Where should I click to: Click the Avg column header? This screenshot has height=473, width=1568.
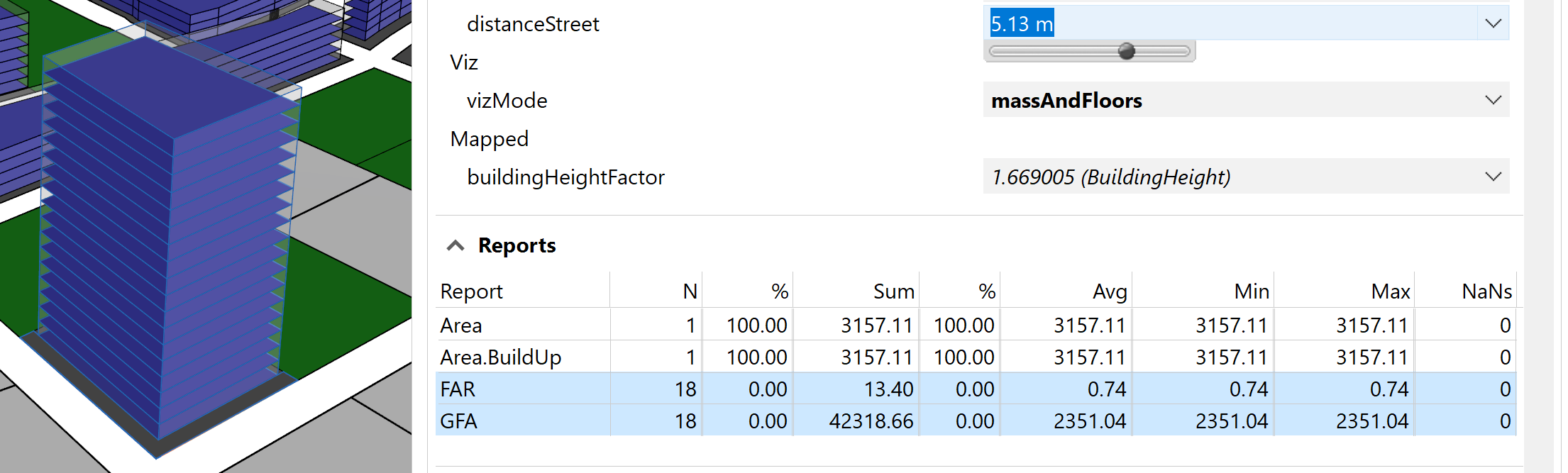click(x=1109, y=291)
